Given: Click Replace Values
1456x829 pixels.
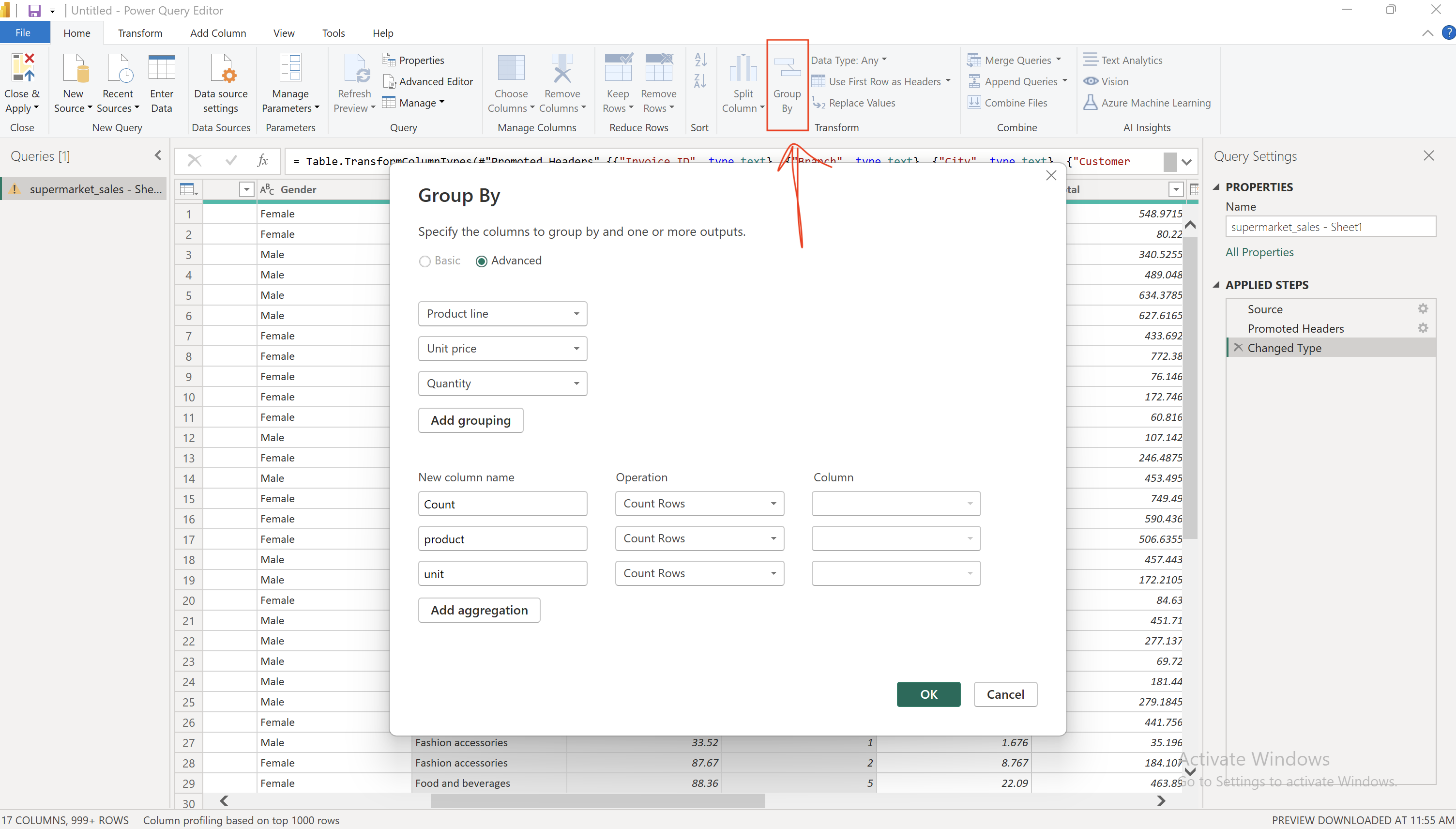Looking at the screenshot, I should (x=853, y=103).
